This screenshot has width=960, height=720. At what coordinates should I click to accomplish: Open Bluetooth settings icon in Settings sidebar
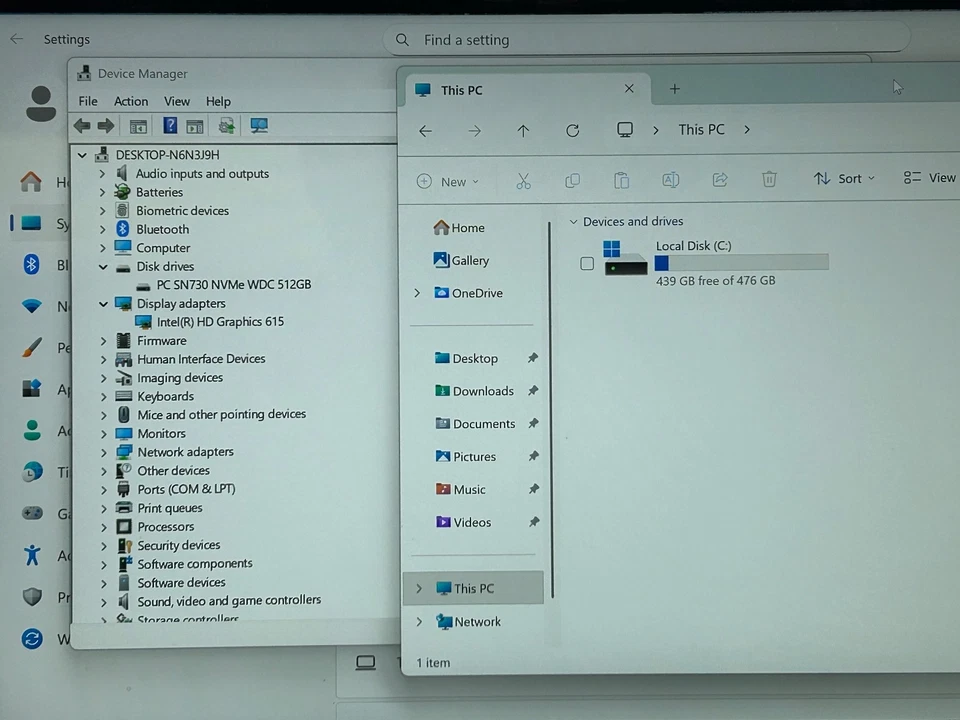(31, 264)
